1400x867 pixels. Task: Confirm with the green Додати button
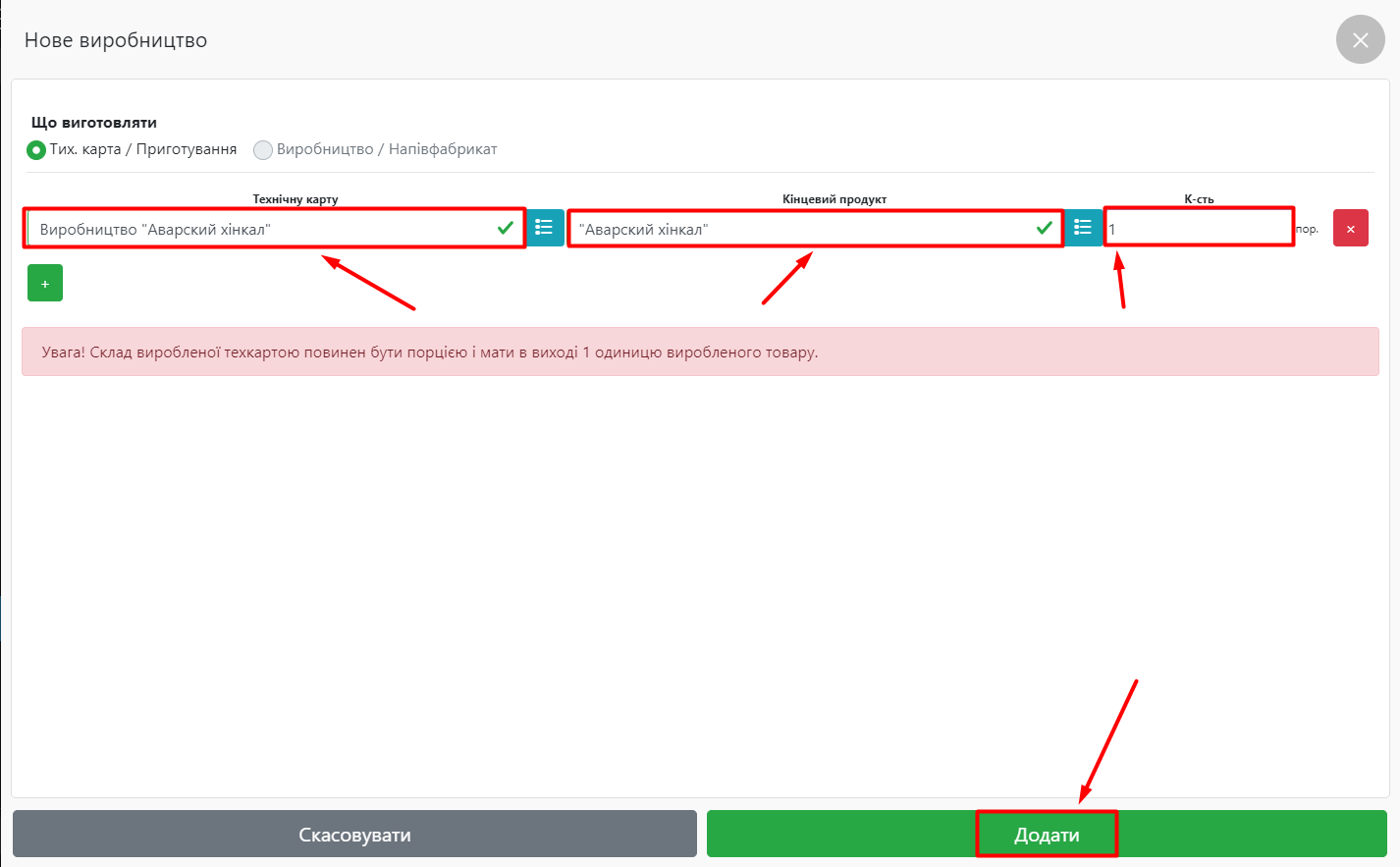1047,835
